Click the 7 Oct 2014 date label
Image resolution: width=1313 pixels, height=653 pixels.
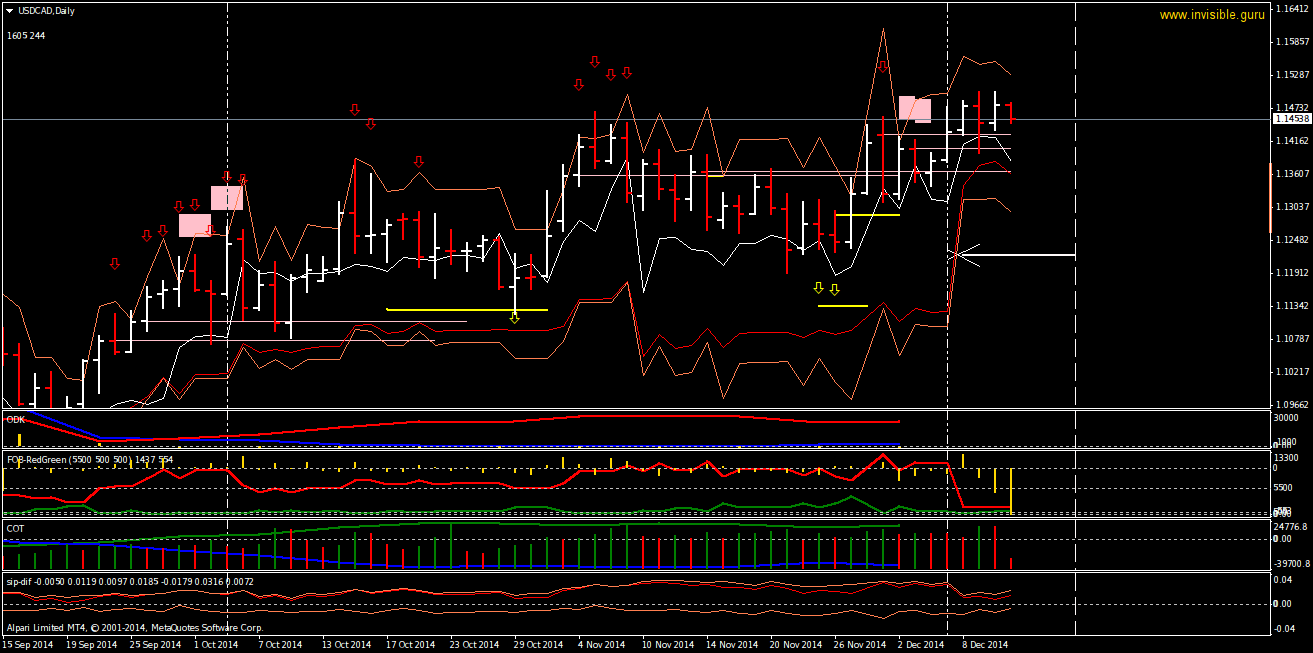[281, 645]
